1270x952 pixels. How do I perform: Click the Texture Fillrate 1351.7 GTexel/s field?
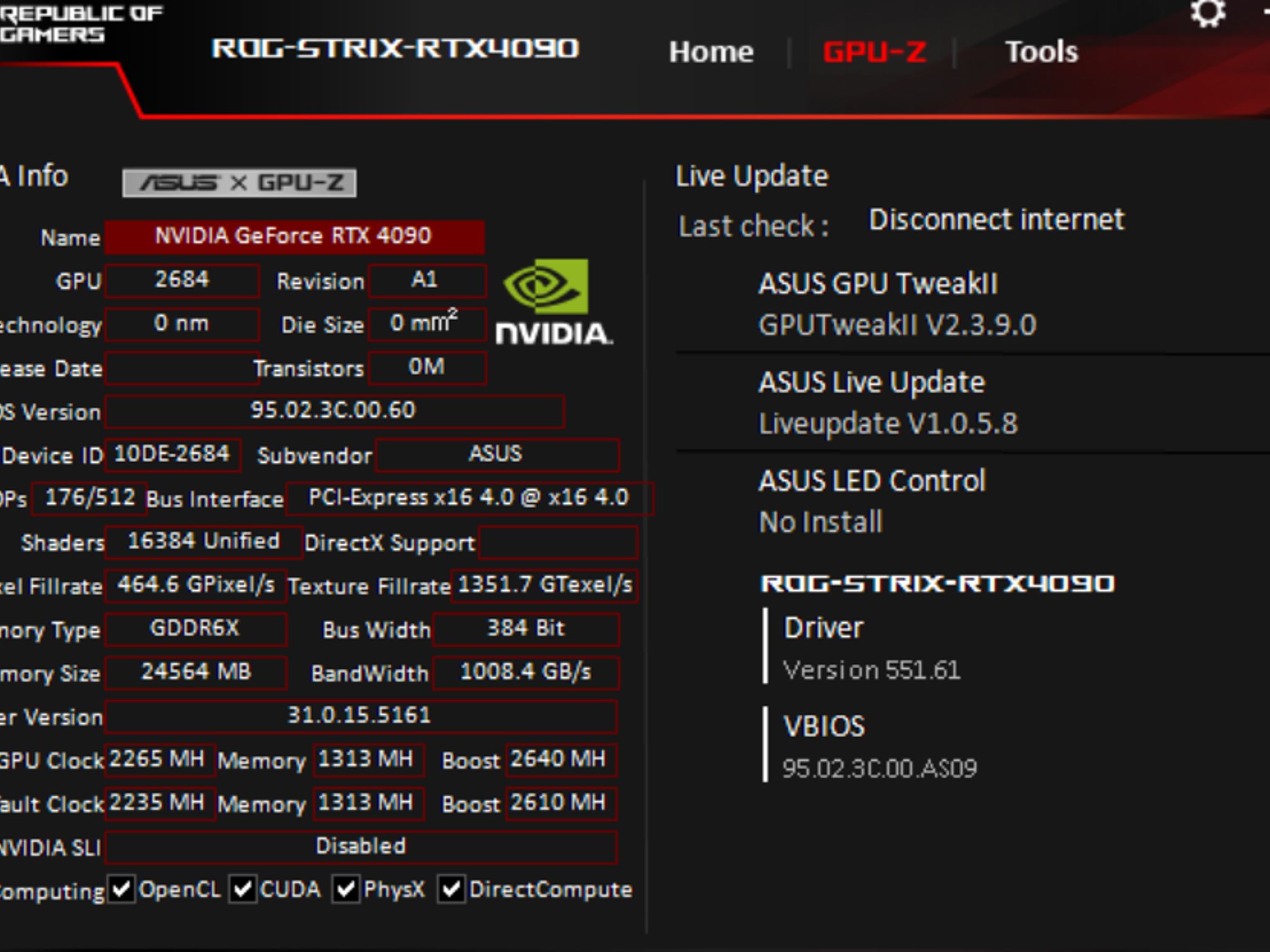tap(544, 586)
